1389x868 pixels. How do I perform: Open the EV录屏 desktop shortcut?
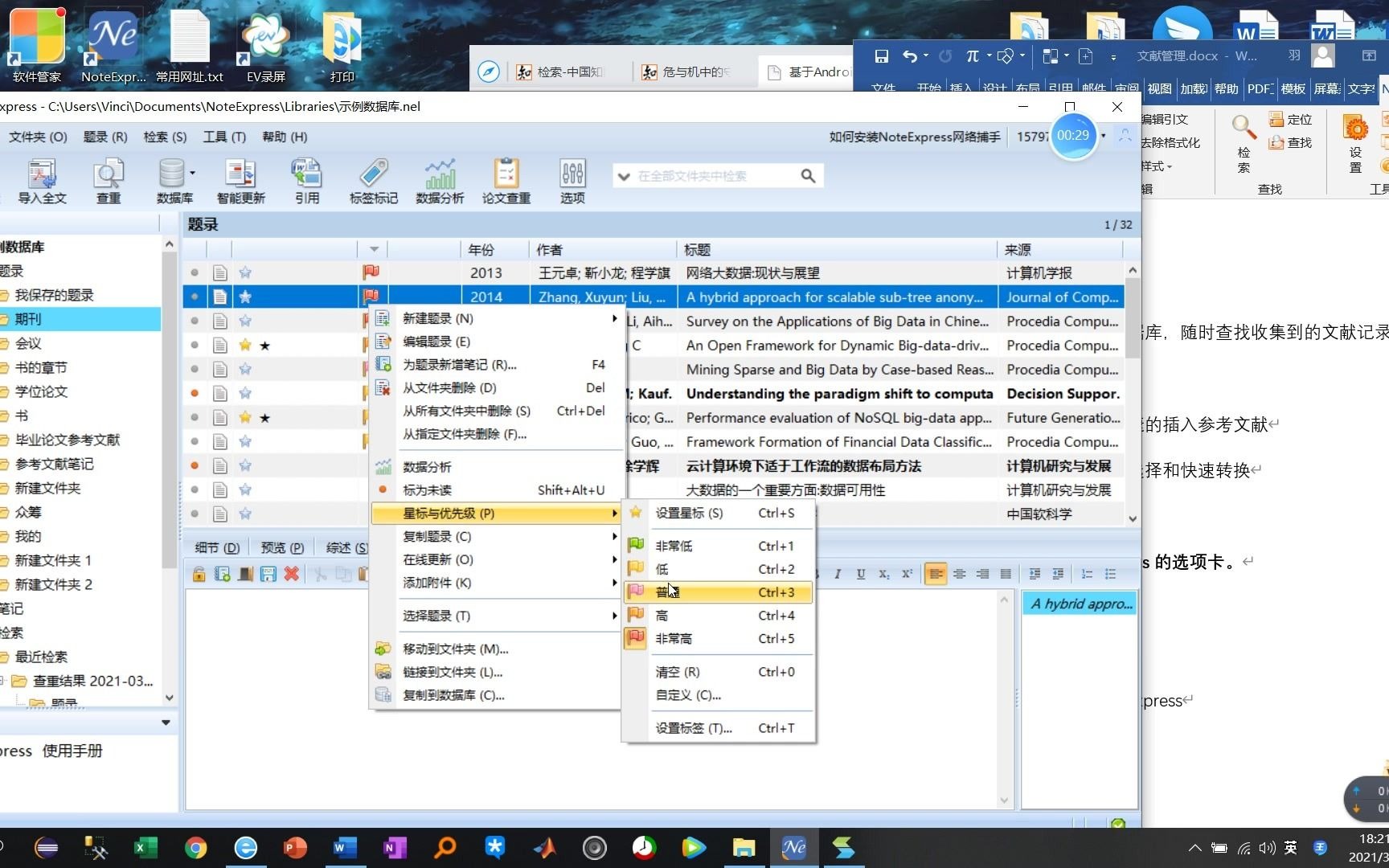[266, 45]
